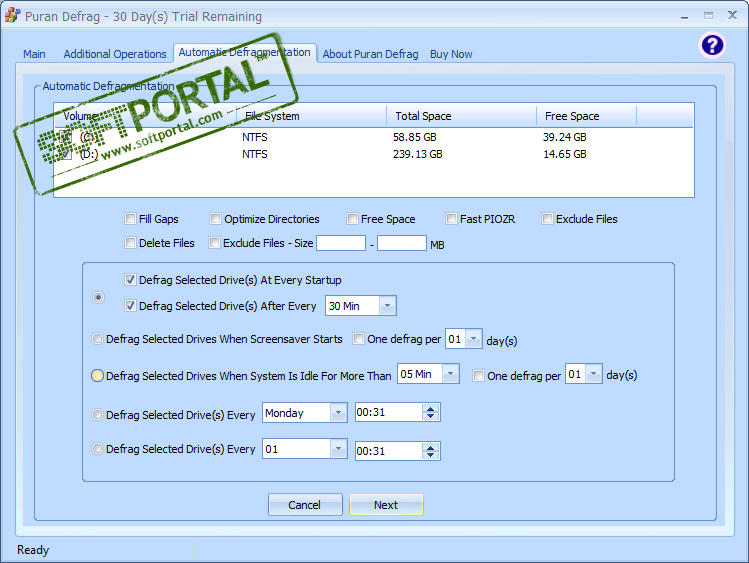Select the monthly day 01 schedule radio button

click(97, 449)
